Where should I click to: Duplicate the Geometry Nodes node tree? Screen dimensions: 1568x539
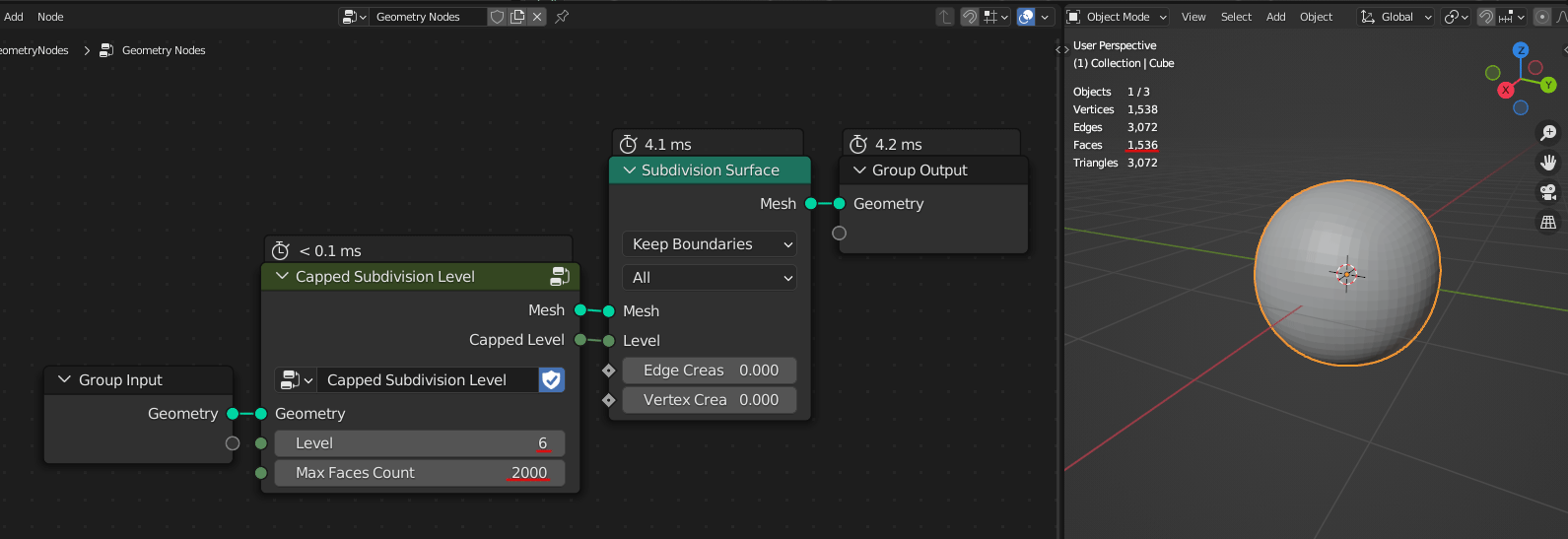[517, 17]
